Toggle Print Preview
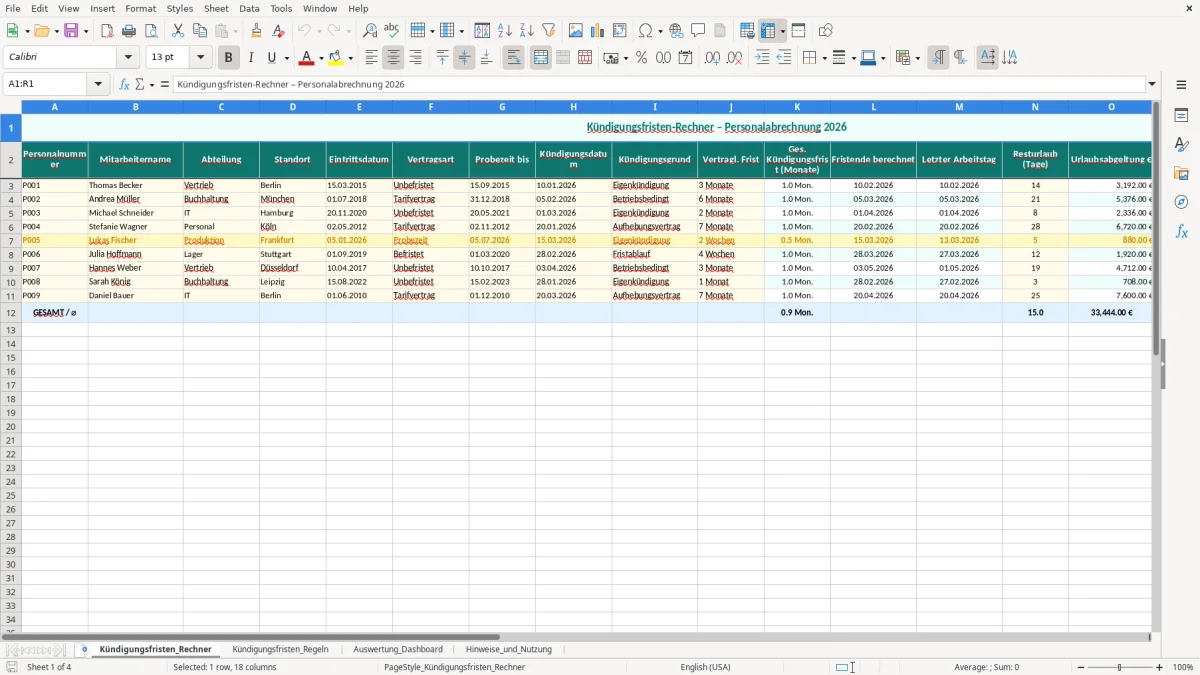The width and height of the screenshot is (1200, 675). coord(151,31)
